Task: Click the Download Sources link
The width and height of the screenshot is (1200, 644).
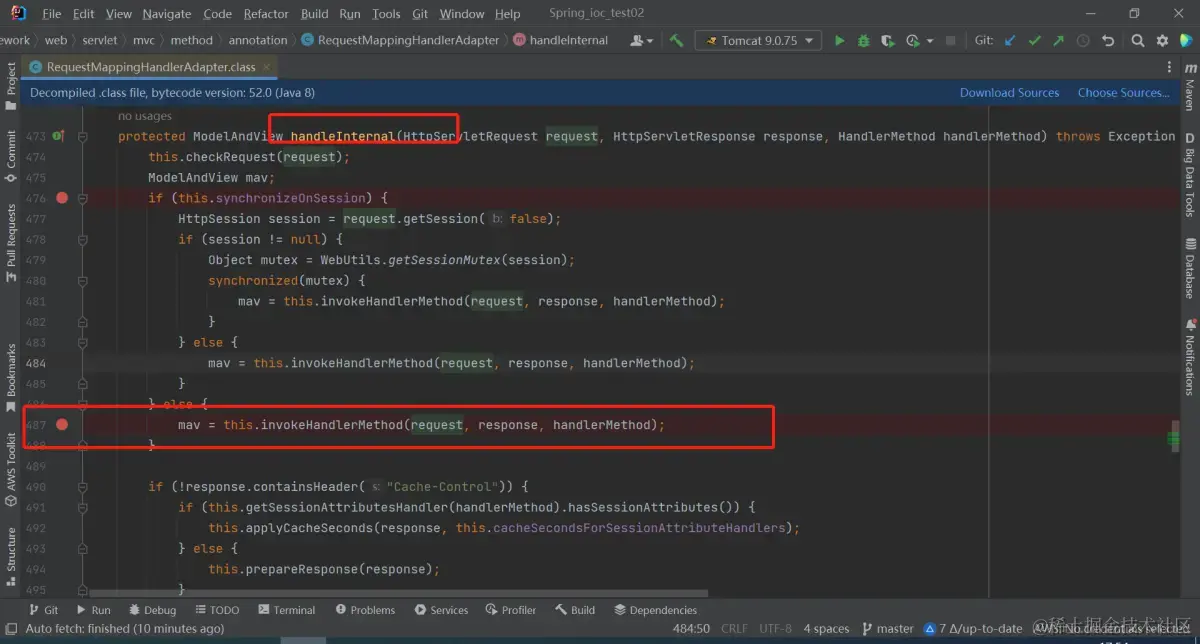Action: coord(1009,92)
